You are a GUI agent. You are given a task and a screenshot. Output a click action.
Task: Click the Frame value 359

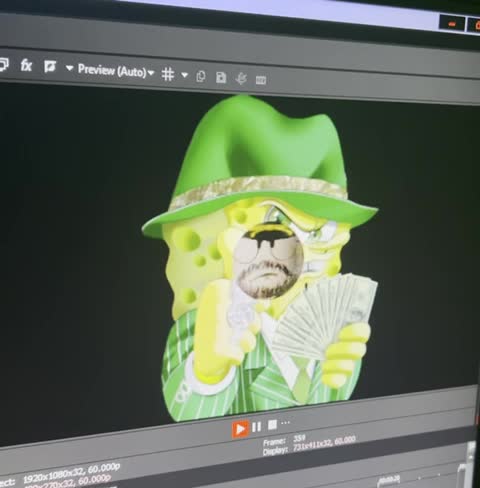pos(299,439)
